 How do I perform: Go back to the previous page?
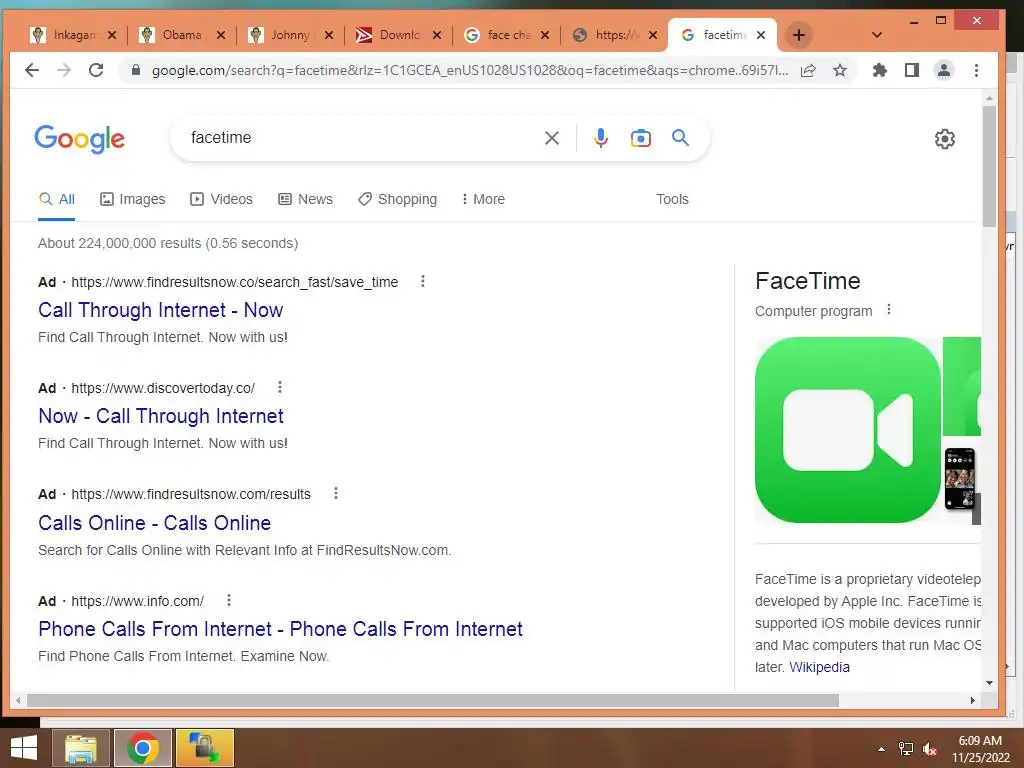[32, 70]
